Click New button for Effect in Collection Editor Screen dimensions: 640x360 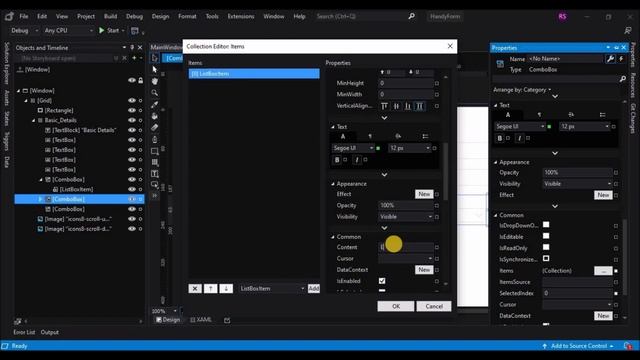coord(424,194)
